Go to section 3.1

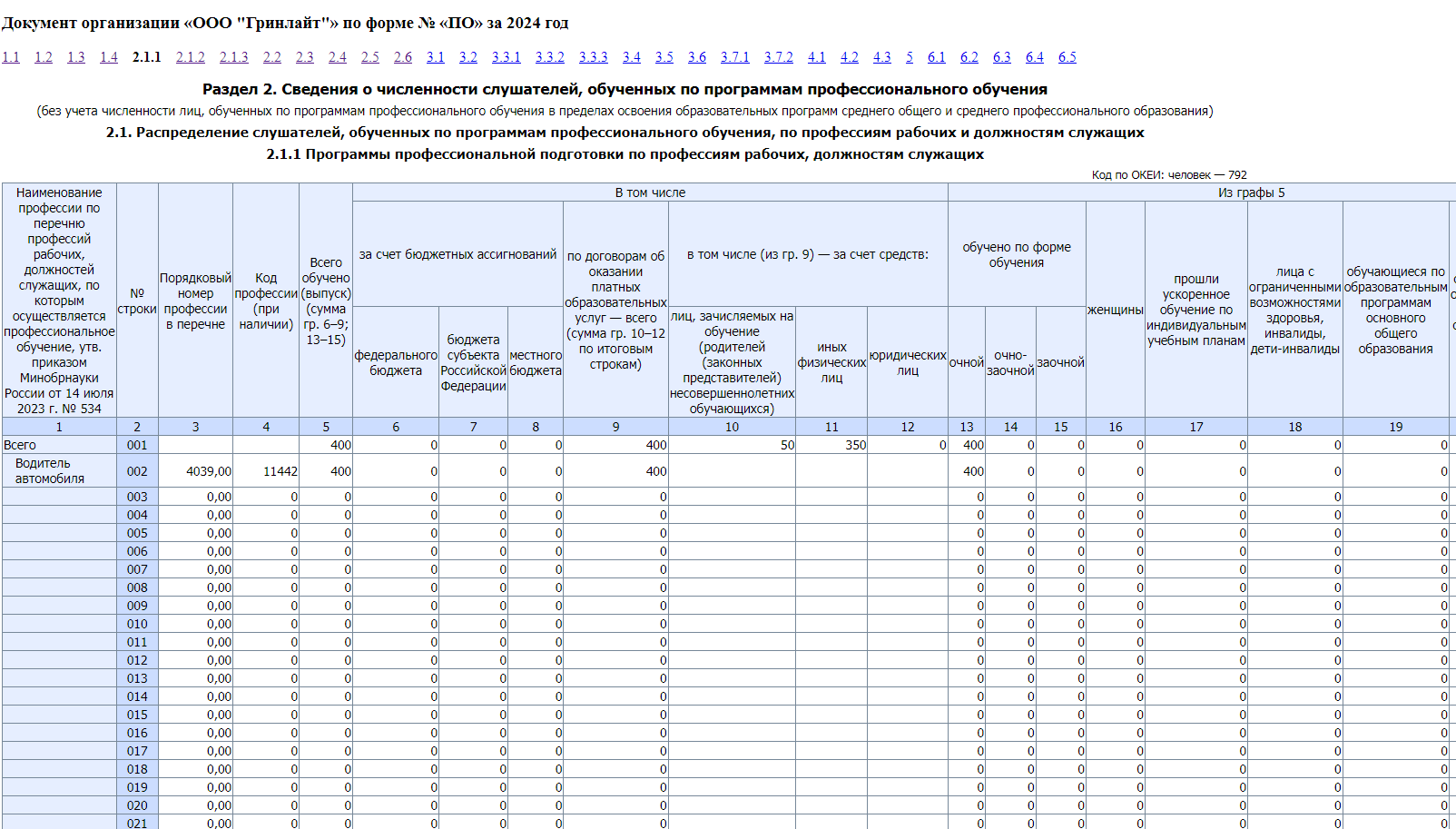point(436,57)
